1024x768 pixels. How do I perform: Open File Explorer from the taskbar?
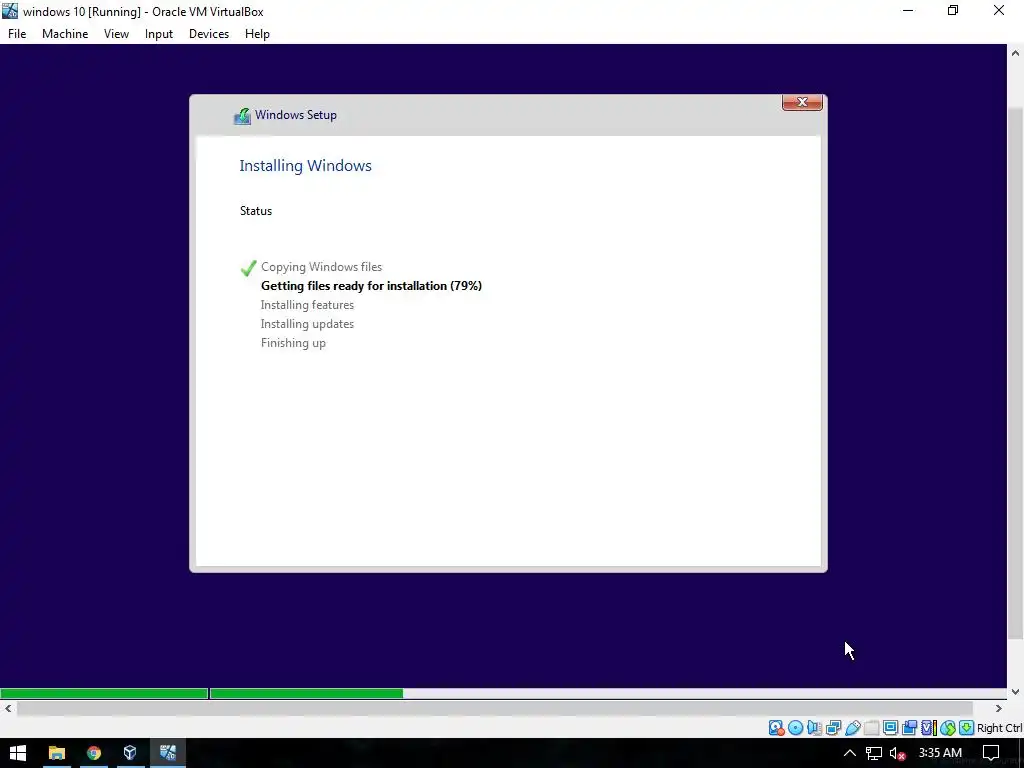57,753
